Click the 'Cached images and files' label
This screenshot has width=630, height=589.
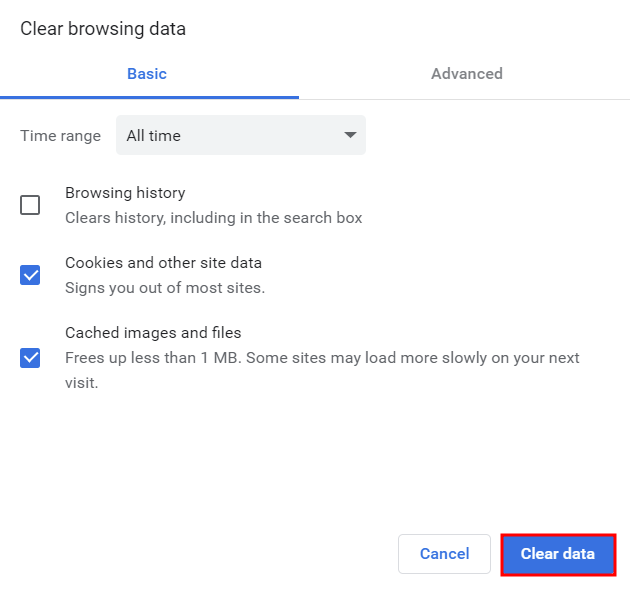pos(153,333)
